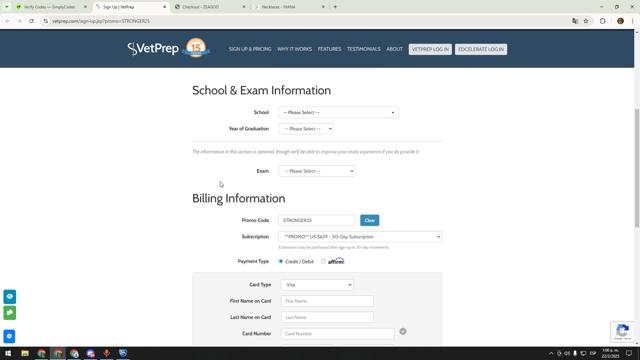Click the browser address bar URL
Screen dimensions: 640x360
pos(101,21)
